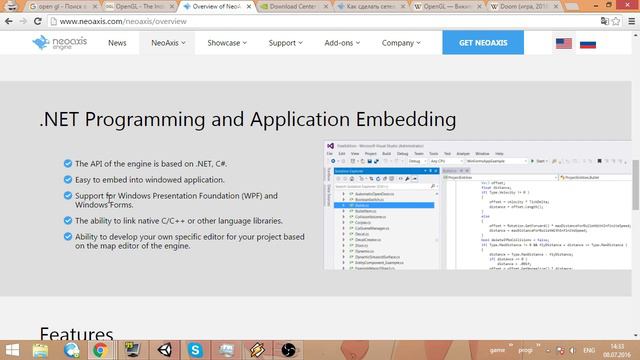Click the Features heading

(x=76, y=333)
